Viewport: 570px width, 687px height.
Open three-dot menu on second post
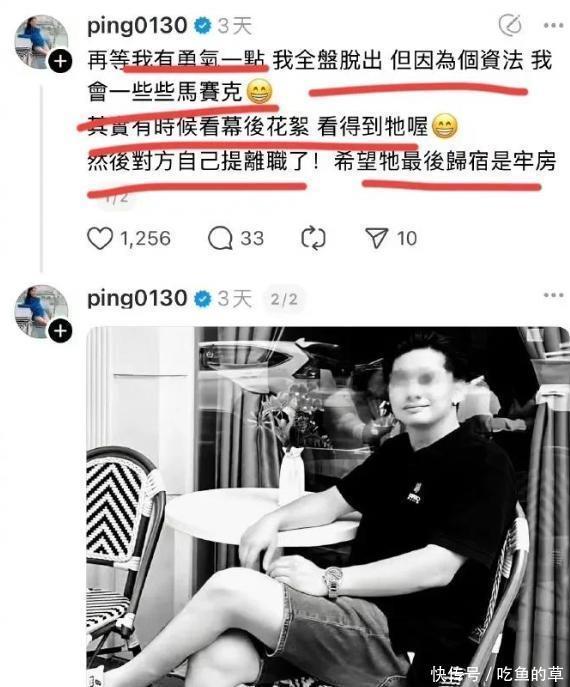coord(553,295)
